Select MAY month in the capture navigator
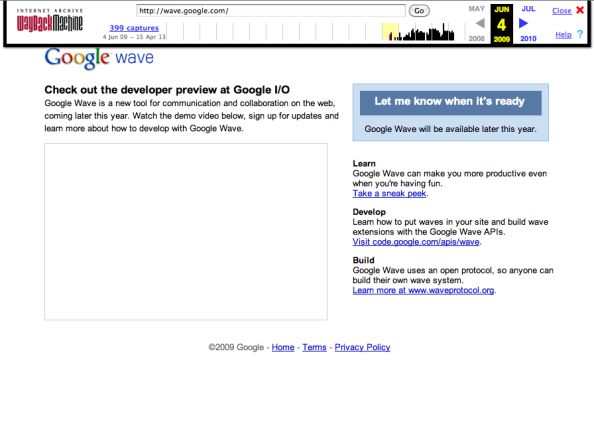 [477, 9]
